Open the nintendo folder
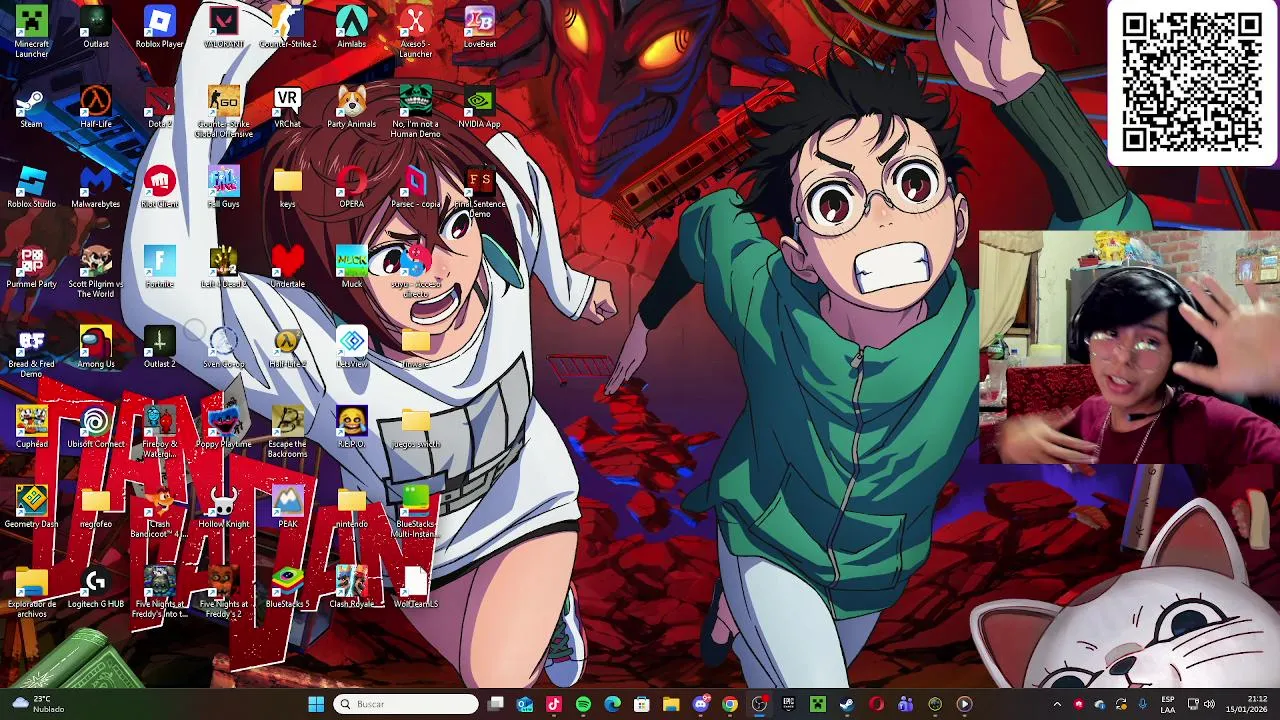The image size is (1280, 720). (x=352, y=508)
